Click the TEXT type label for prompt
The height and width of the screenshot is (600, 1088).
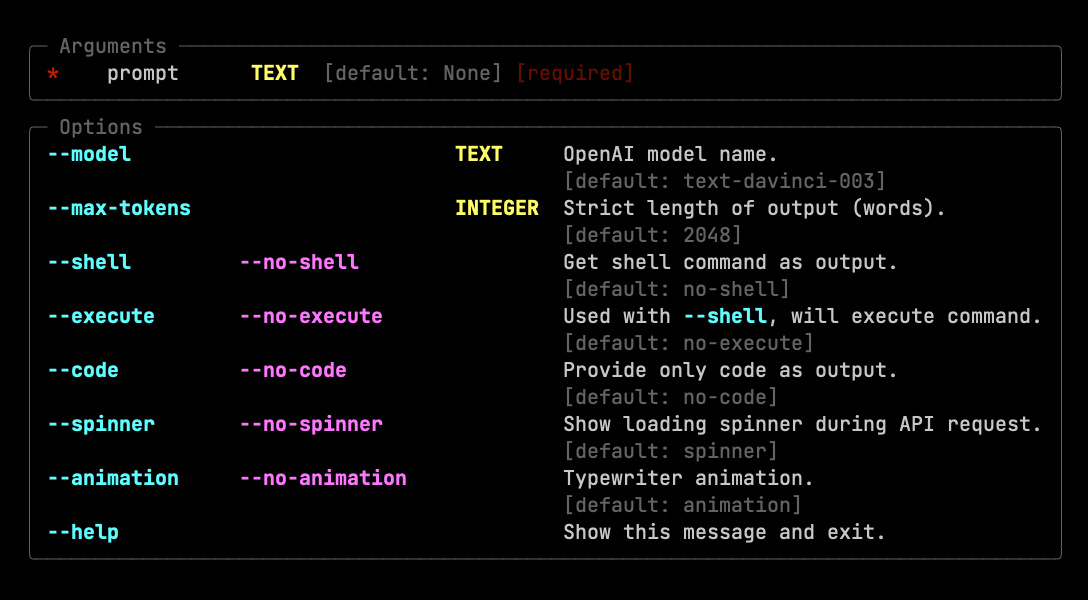(x=275, y=73)
